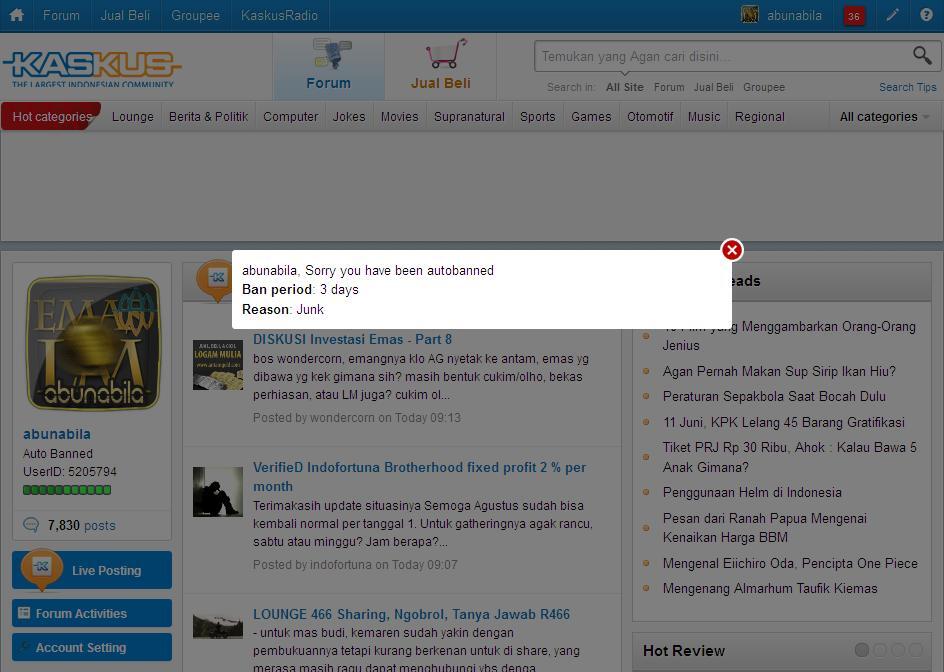Click the home icon in top bar
This screenshot has height=672, width=944.
point(16,15)
